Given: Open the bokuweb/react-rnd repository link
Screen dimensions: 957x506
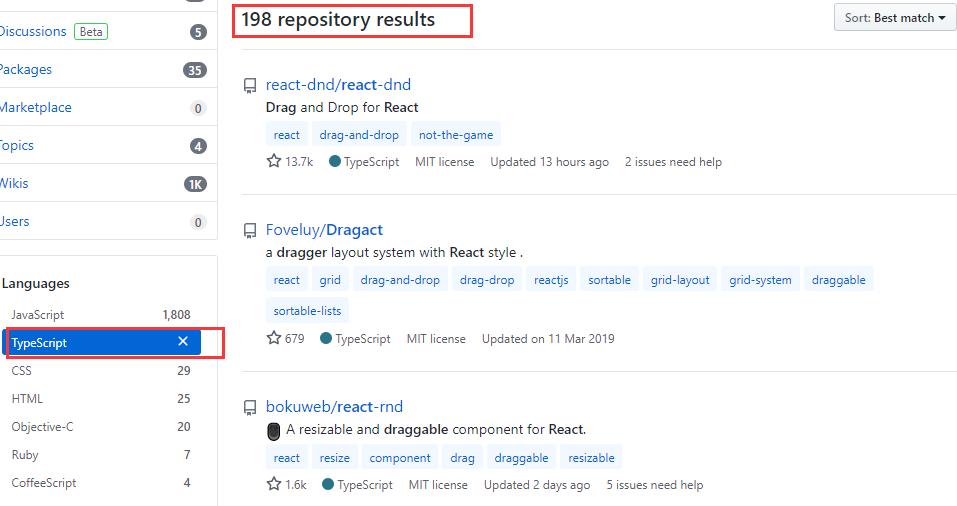Looking at the screenshot, I should pos(334,407).
